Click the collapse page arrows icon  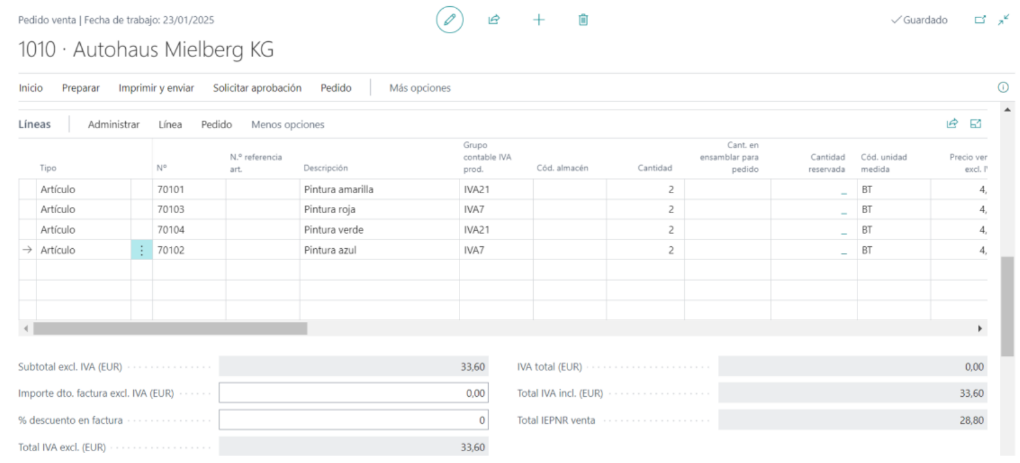[x=1004, y=20]
